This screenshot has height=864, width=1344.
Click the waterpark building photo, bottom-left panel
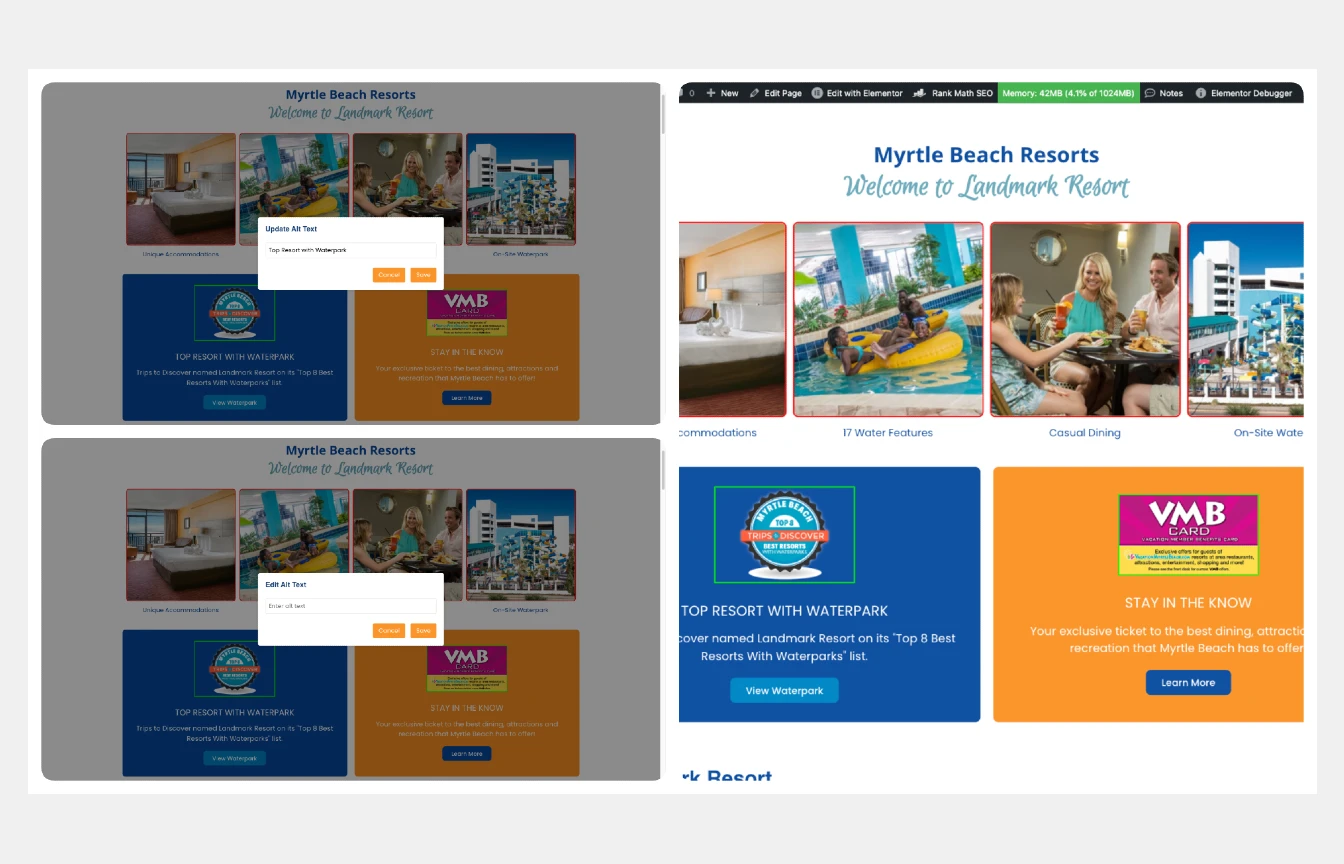[521, 545]
